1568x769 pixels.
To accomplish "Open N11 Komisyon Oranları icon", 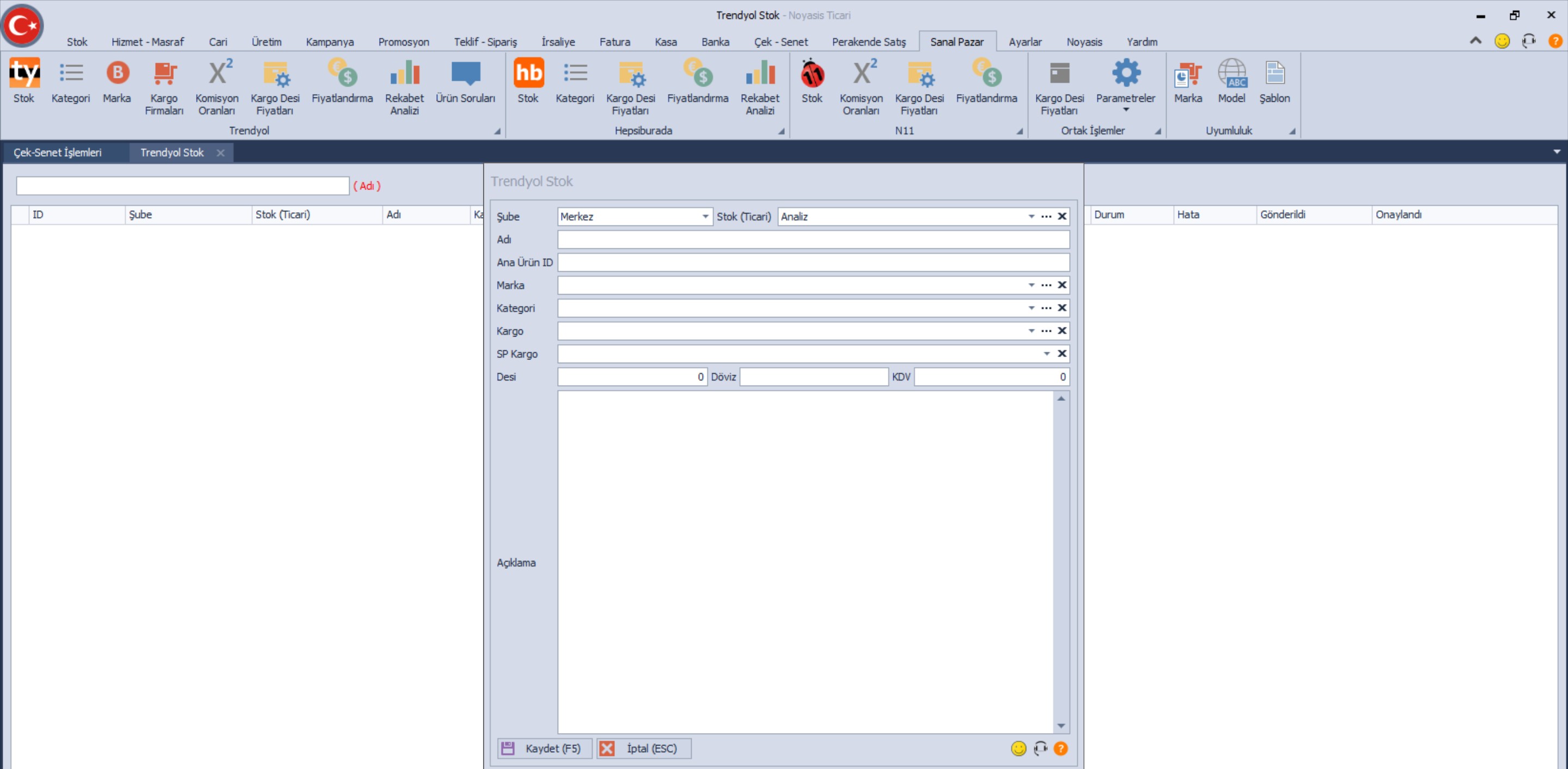I will click(x=861, y=87).
